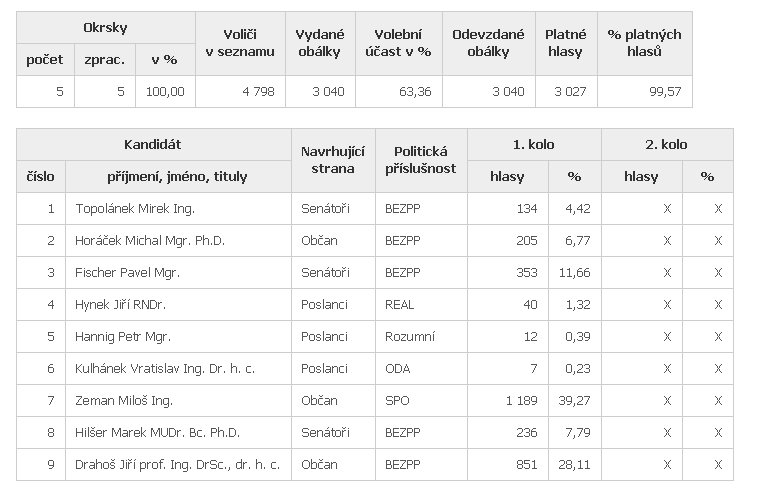Click the Okrsky header cell
The image size is (757, 492).
click(105, 28)
